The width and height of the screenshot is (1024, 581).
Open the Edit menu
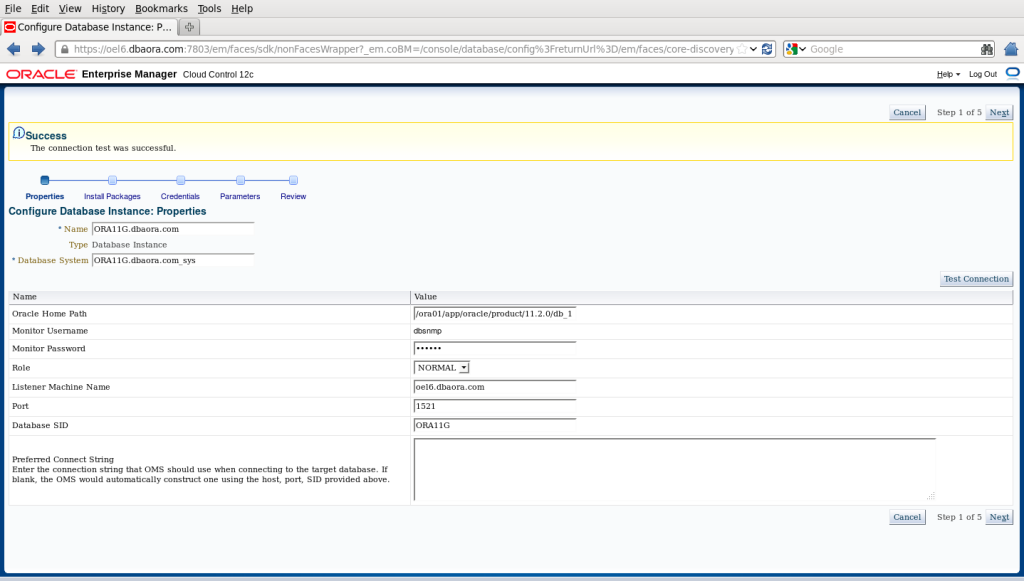point(40,8)
